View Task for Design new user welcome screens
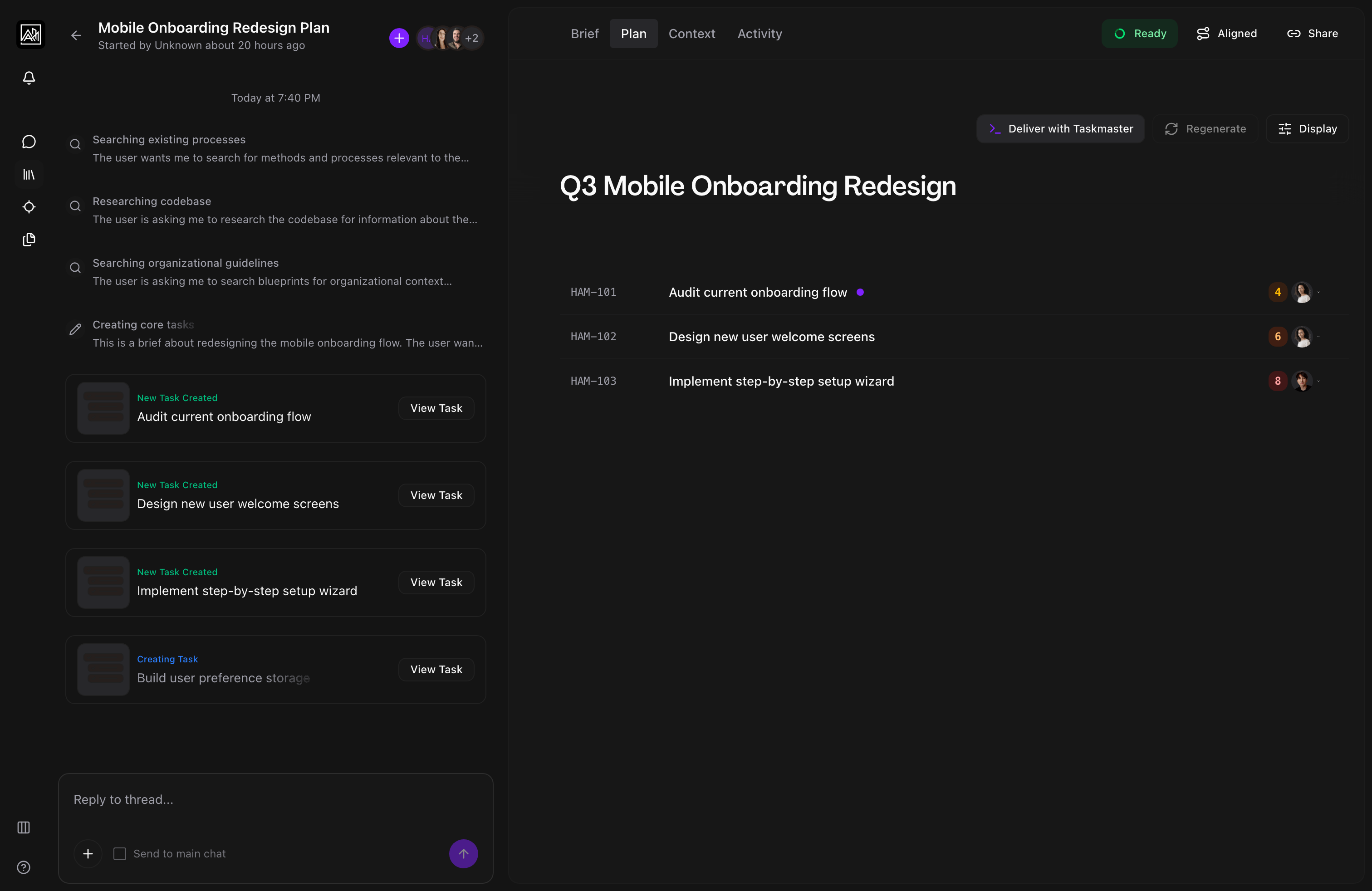The height and width of the screenshot is (891, 1372). [436, 494]
